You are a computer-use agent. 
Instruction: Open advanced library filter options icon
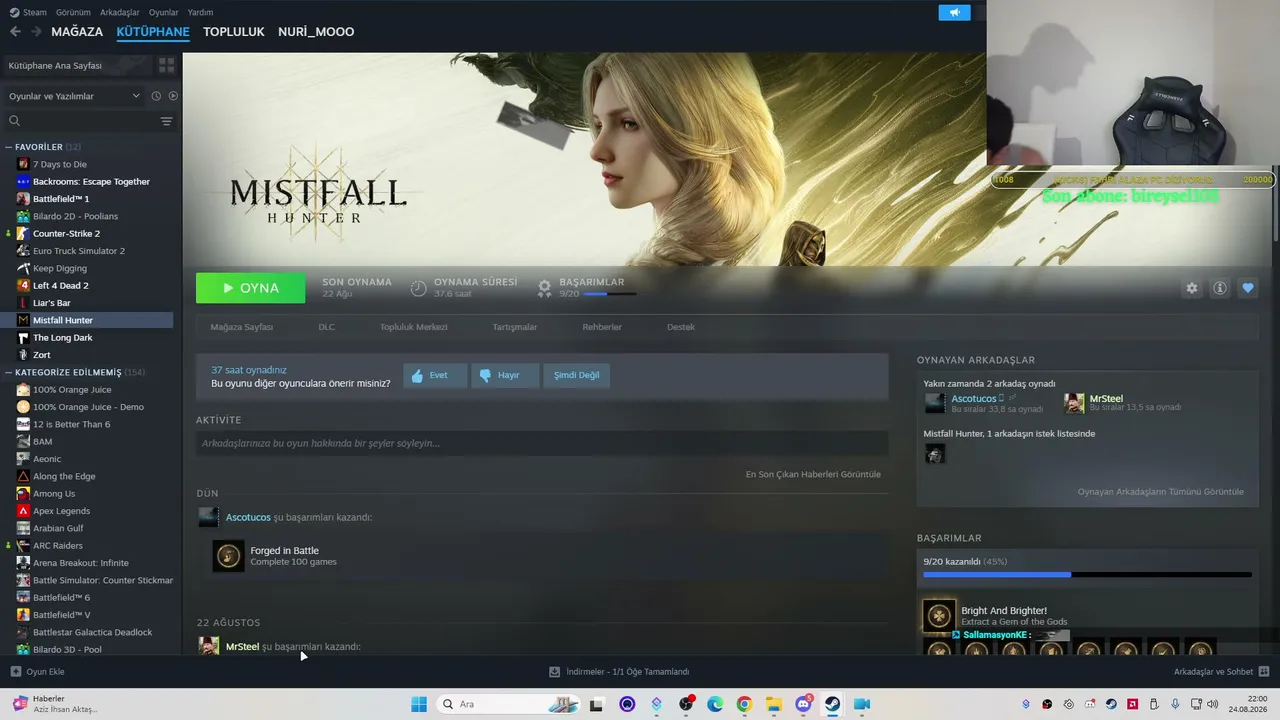[x=166, y=121]
